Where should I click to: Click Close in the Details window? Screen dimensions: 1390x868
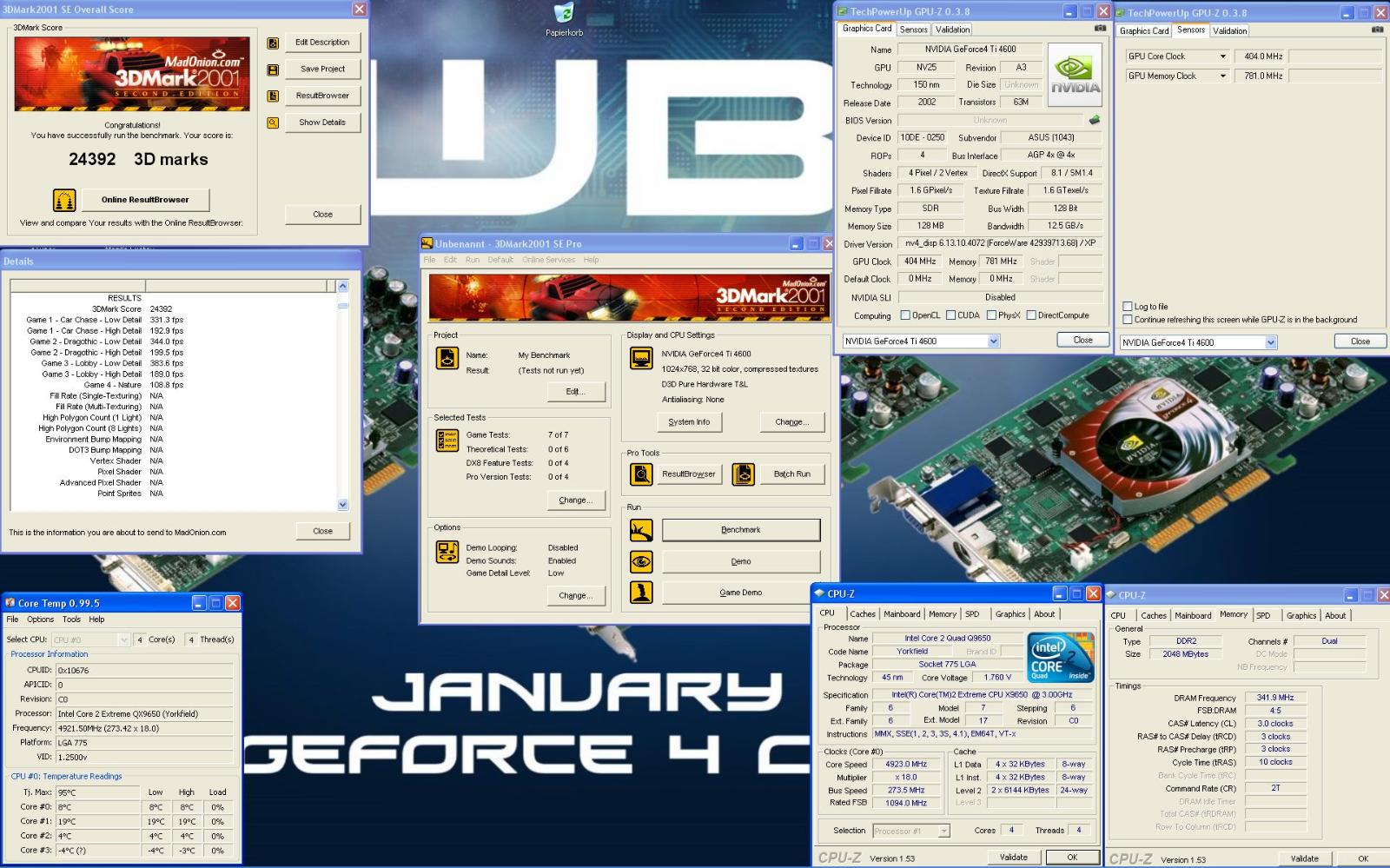coord(322,532)
